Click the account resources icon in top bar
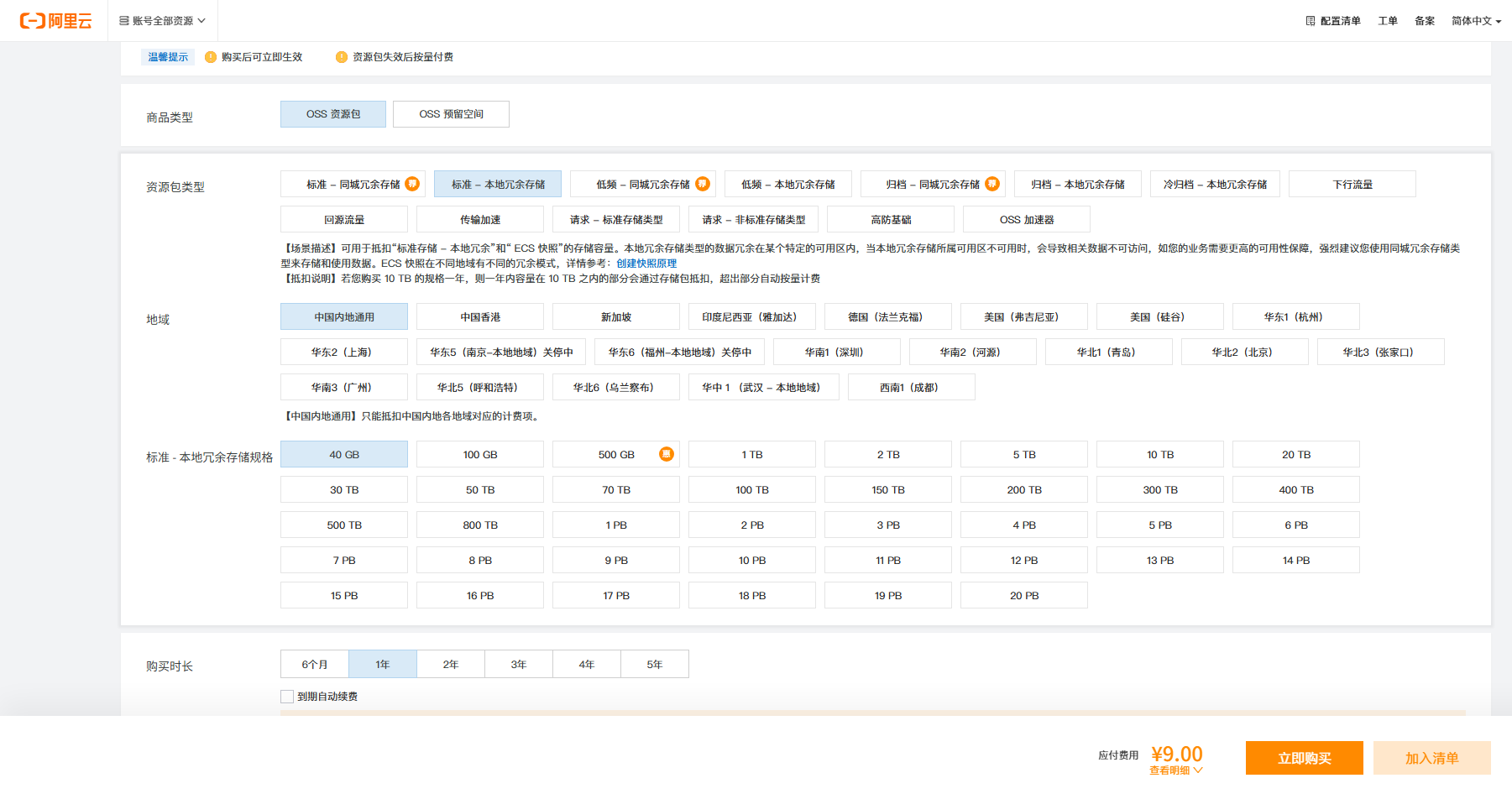Screen dimensions: 1512x799 click(x=124, y=21)
